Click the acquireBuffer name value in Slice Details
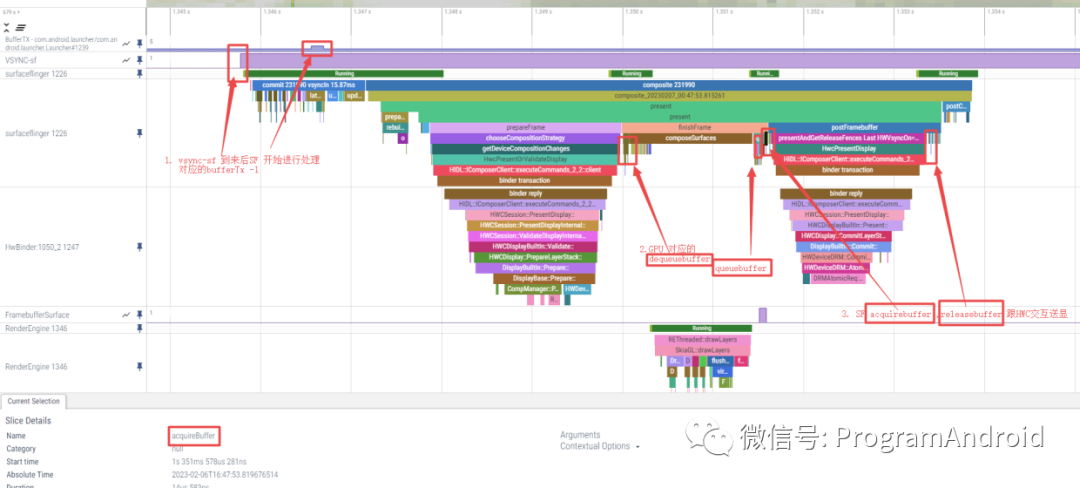The height and width of the screenshot is (488, 1080). tap(196, 436)
